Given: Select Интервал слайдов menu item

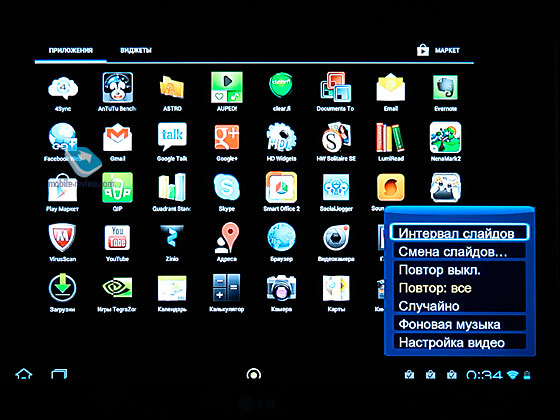Looking at the screenshot, I should (459, 232).
